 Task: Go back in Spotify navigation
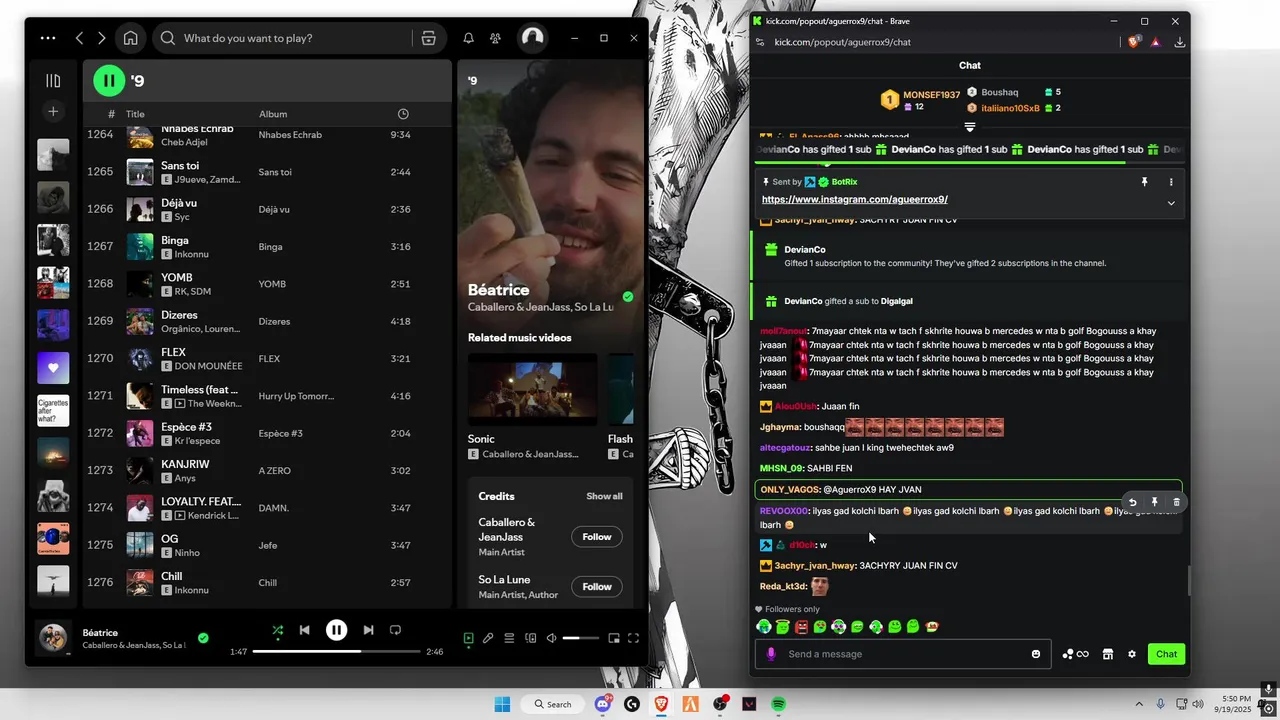click(x=79, y=38)
